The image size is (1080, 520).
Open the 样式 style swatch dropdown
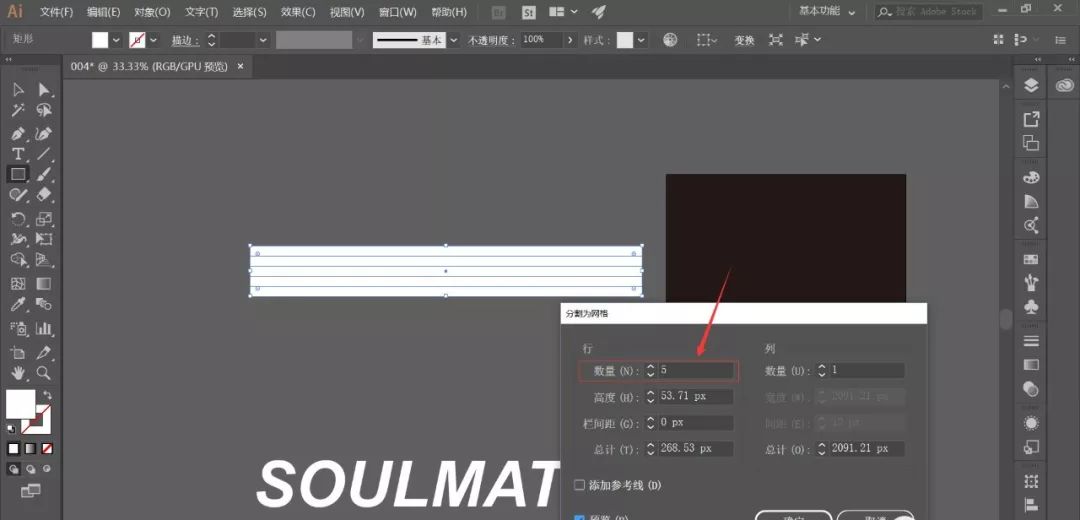[x=641, y=40]
